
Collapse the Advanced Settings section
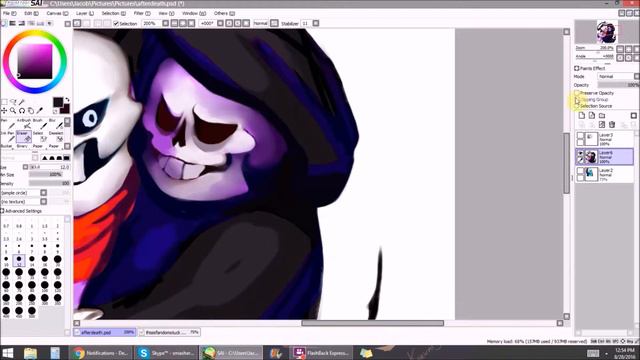pyautogui.click(x=3, y=211)
